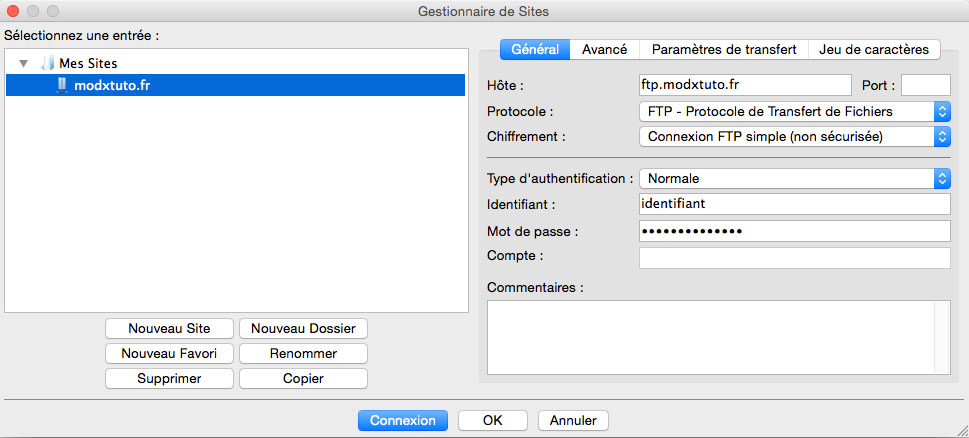The image size is (969, 438).
Task: Click the Nouveau Site button
Action: pyautogui.click(x=169, y=329)
